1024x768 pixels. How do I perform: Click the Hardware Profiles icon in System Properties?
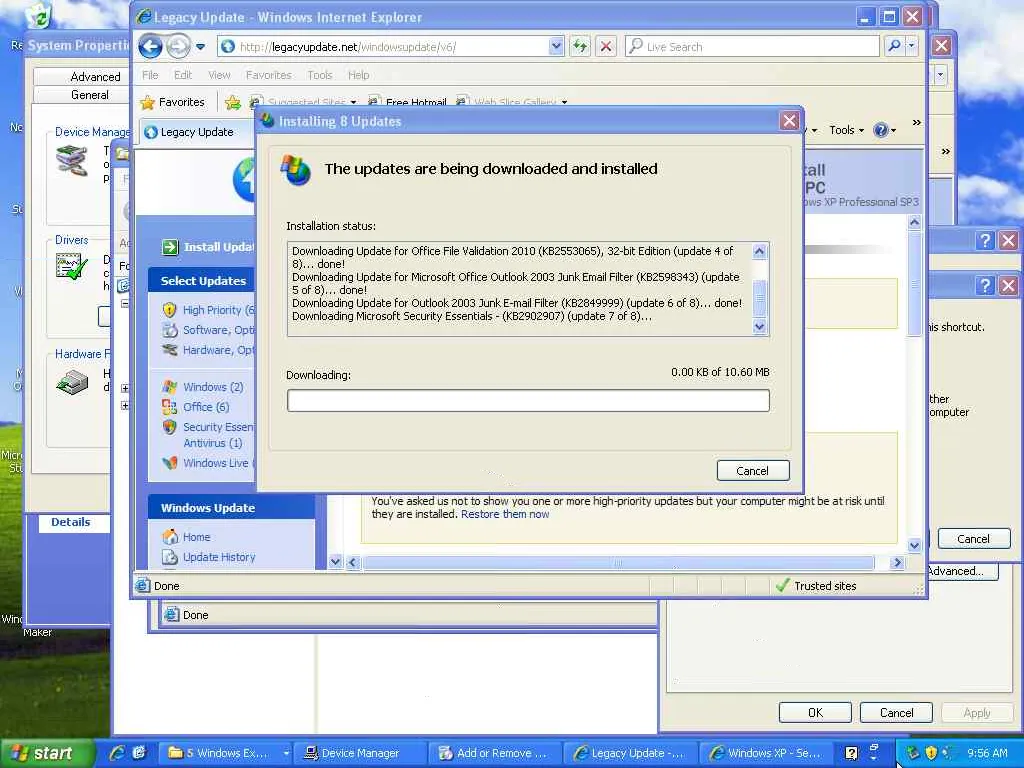click(x=72, y=383)
